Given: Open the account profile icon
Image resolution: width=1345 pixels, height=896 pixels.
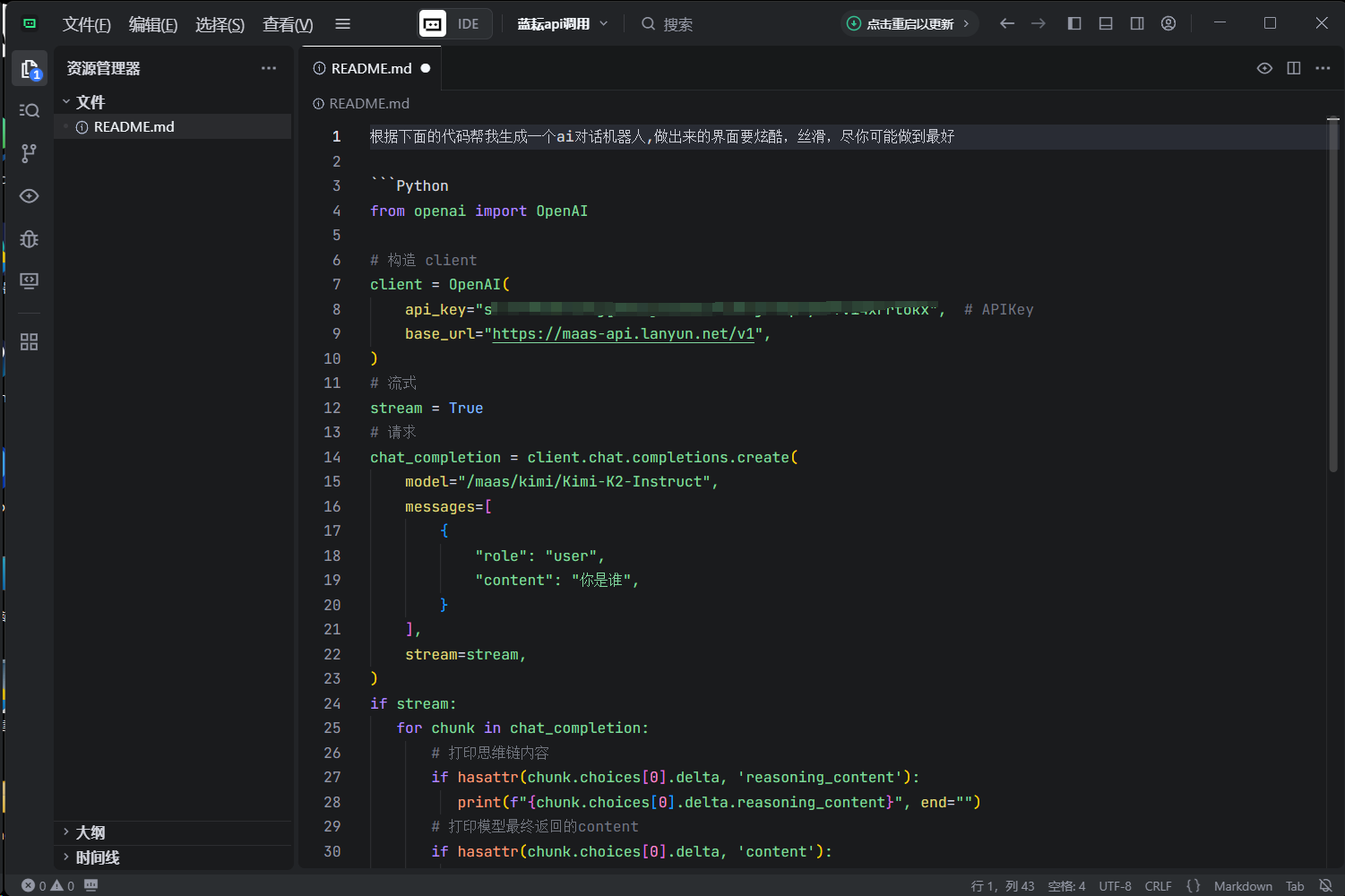Looking at the screenshot, I should [1168, 23].
